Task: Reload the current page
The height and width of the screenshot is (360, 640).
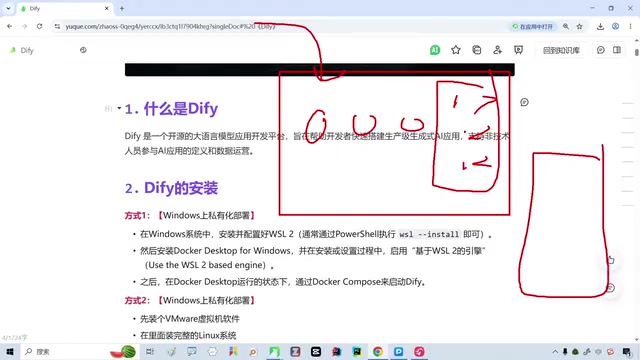Action: 39,26
